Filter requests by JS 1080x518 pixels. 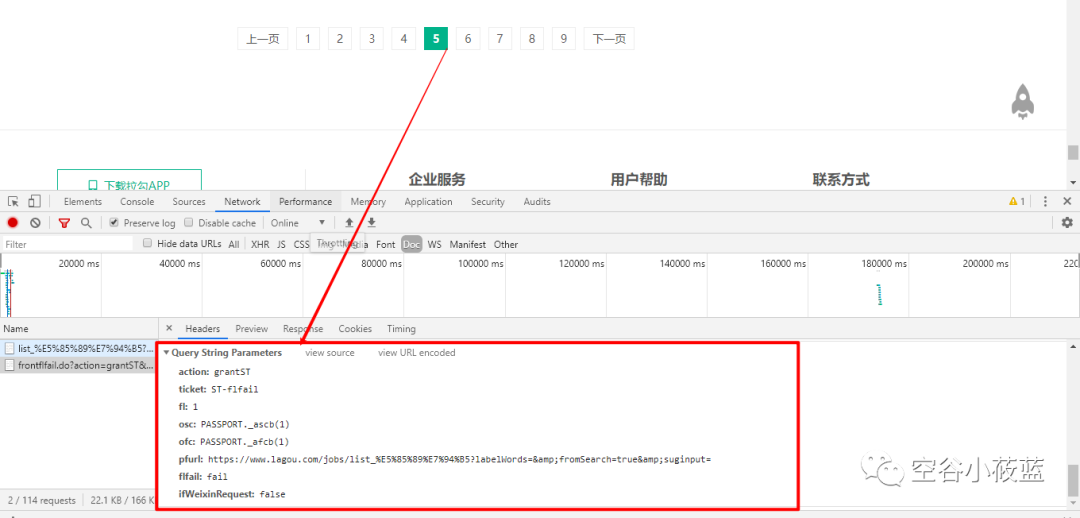point(281,244)
